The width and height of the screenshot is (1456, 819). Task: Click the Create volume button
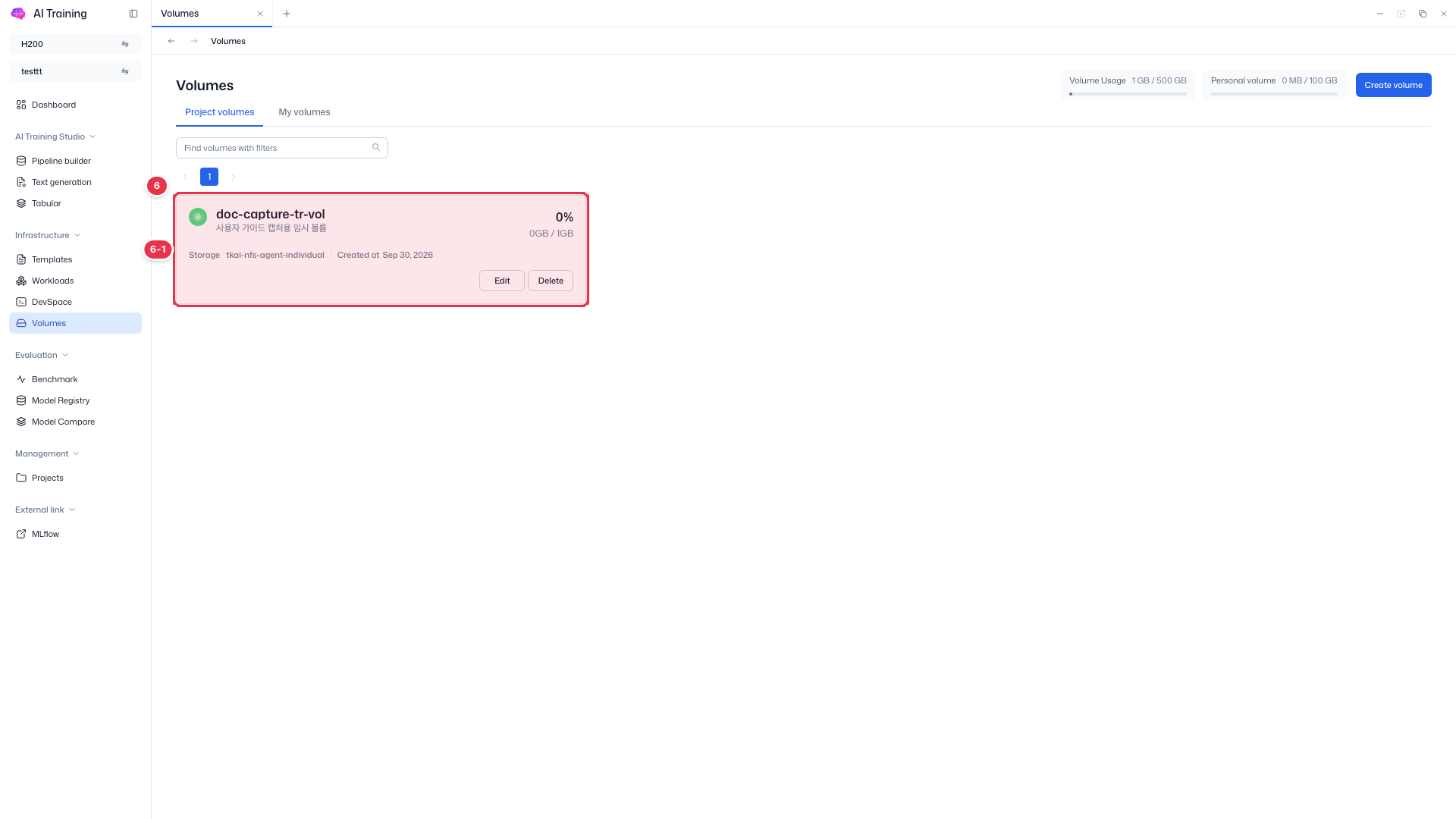tap(1393, 85)
